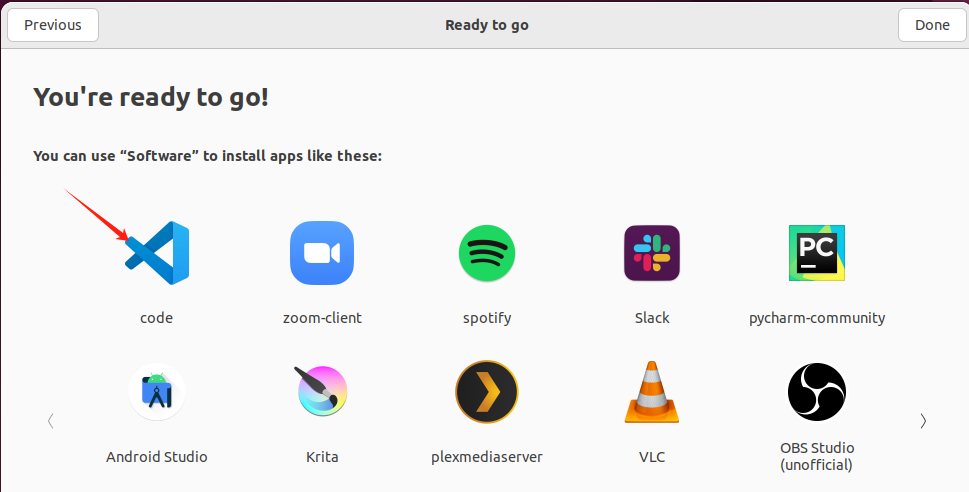Click the "You can use Software" sentence

[x=208, y=156]
